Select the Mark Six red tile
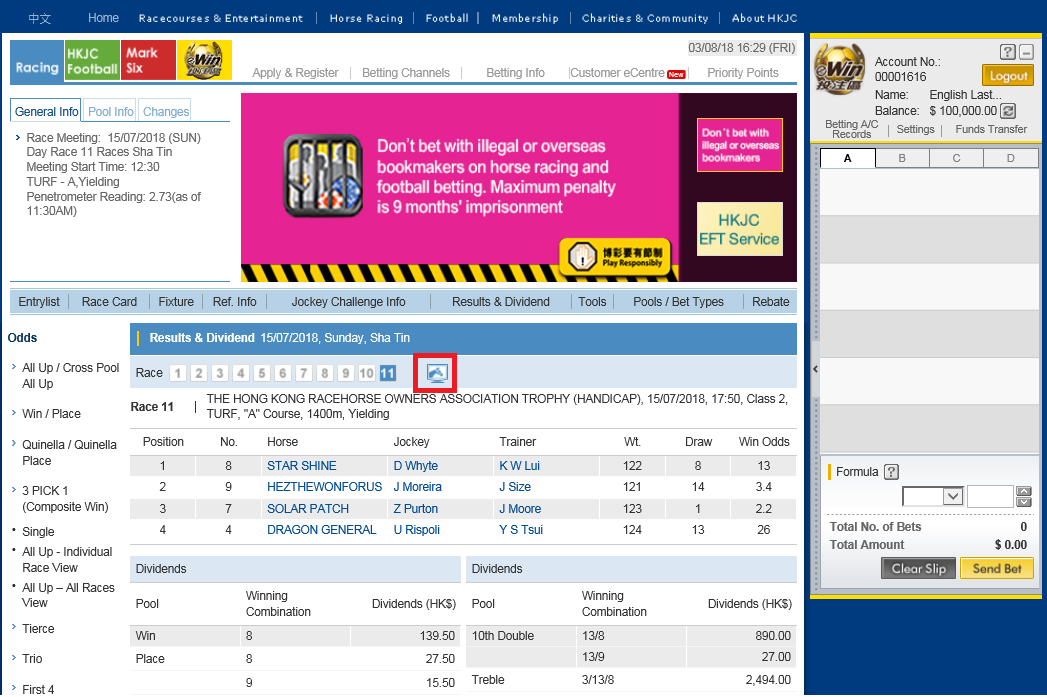The image size is (1047, 697). coord(148,60)
